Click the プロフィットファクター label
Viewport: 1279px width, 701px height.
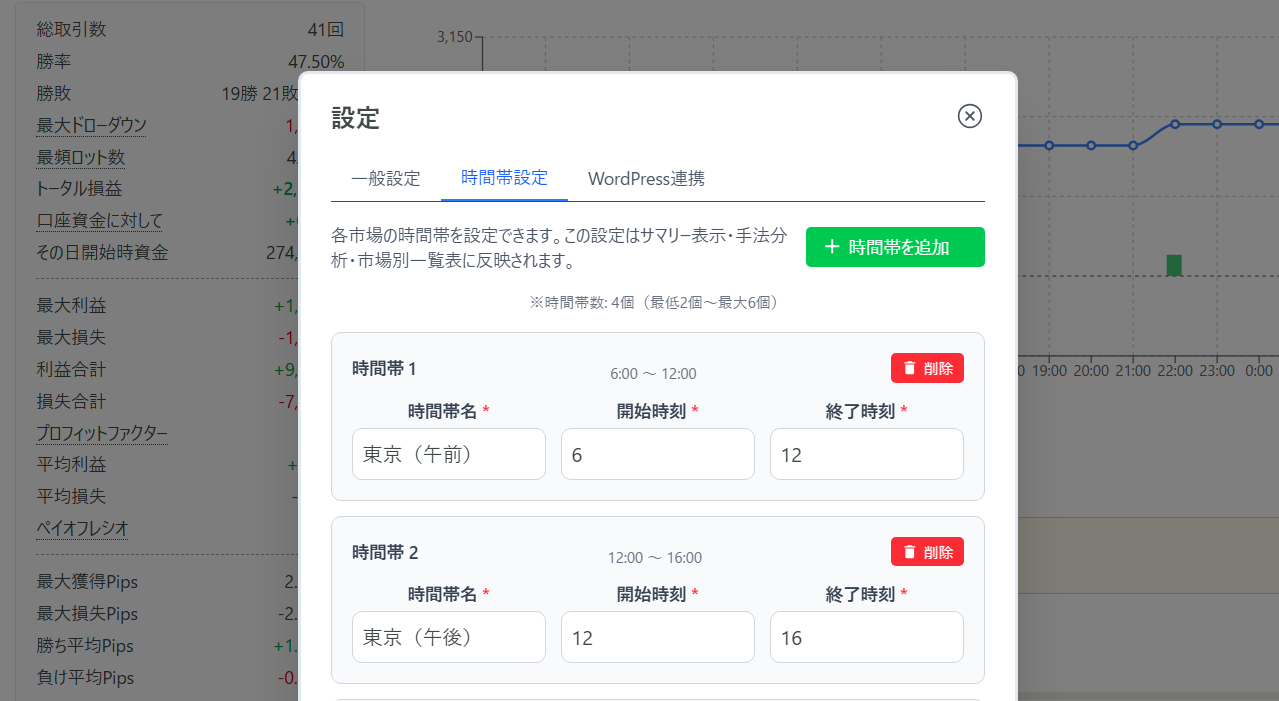pyautogui.click(x=101, y=434)
